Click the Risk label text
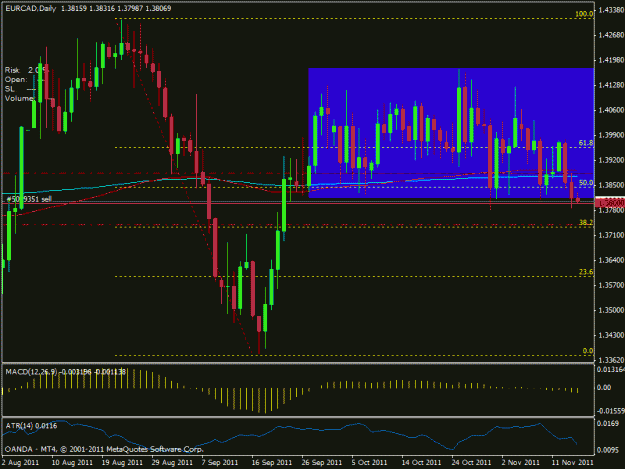Screen dimensions: 625x469 [12, 70]
